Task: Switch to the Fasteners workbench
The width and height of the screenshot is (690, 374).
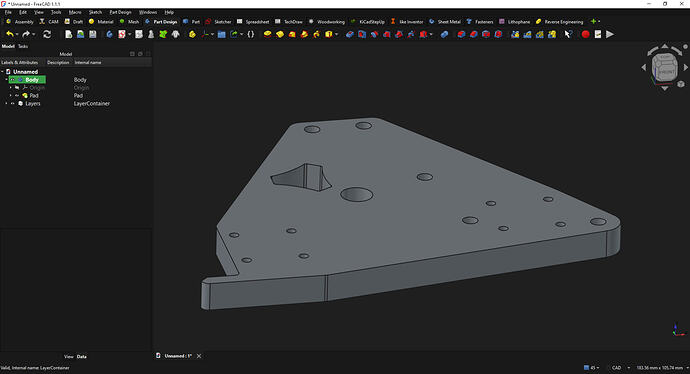Action: tap(480, 22)
